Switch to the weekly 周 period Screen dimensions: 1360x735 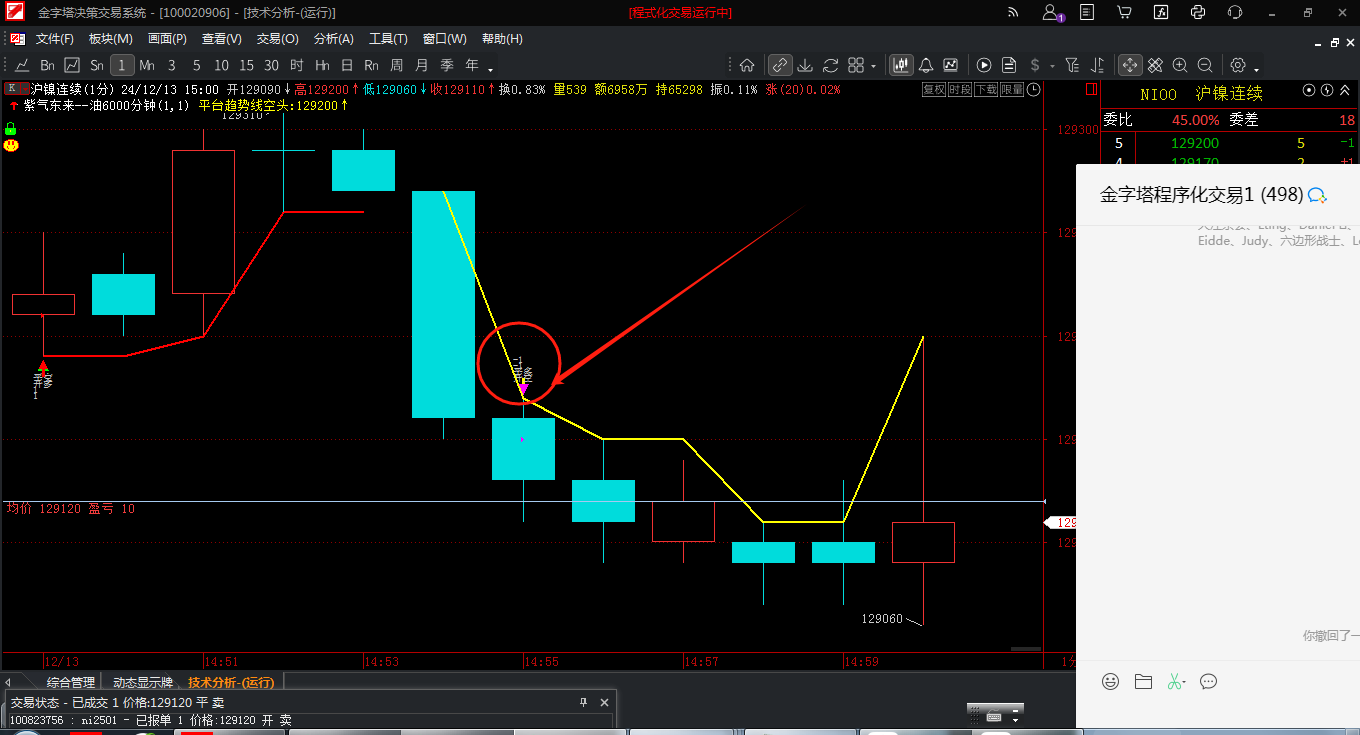pyautogui.click(x=397, y=65)
